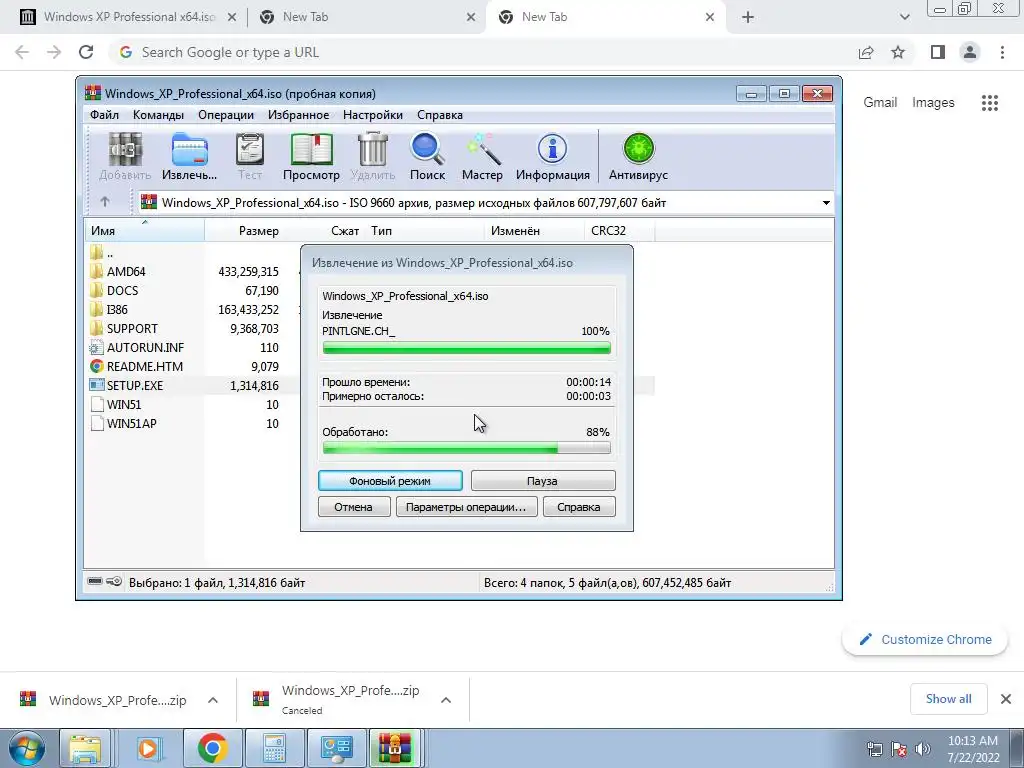Select the AMD64 folder
Viewport: 1024px width, 768px height.
click(118, 271)
